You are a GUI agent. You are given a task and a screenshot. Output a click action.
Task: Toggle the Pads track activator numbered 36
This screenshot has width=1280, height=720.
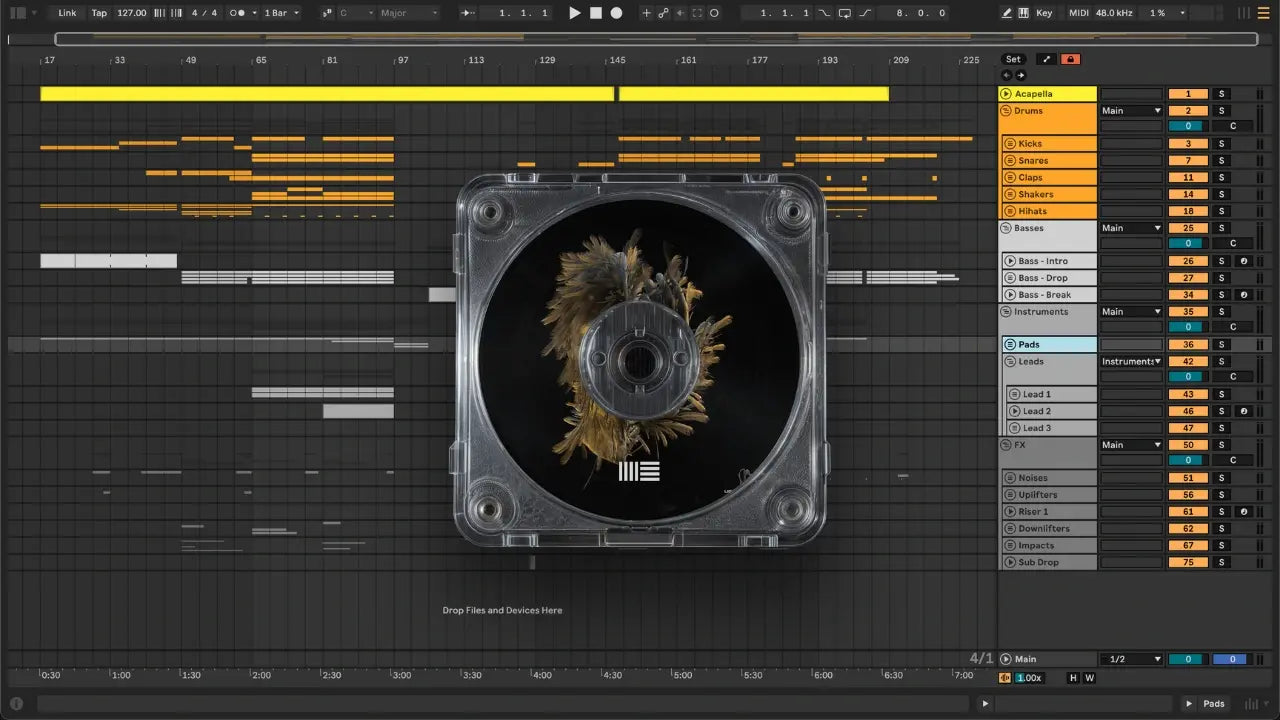click(x=1188, y=345)
